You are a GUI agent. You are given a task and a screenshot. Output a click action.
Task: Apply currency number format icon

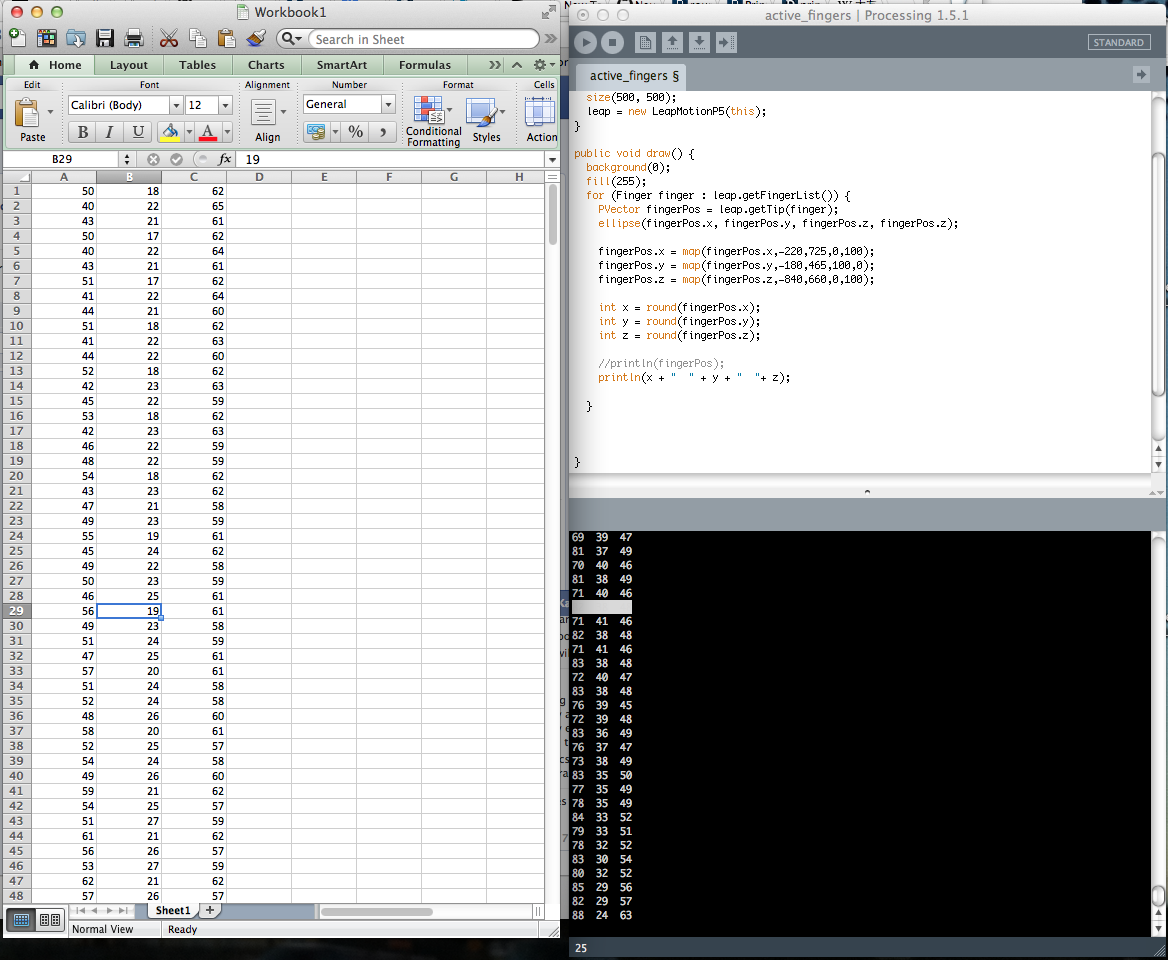pyautogui.click(x=316, y=132)
